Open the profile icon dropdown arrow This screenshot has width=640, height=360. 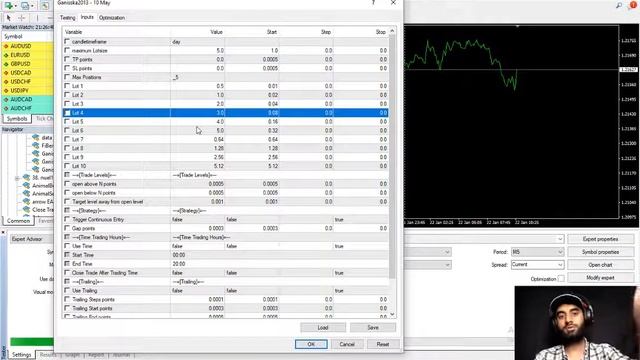(32, 6)
